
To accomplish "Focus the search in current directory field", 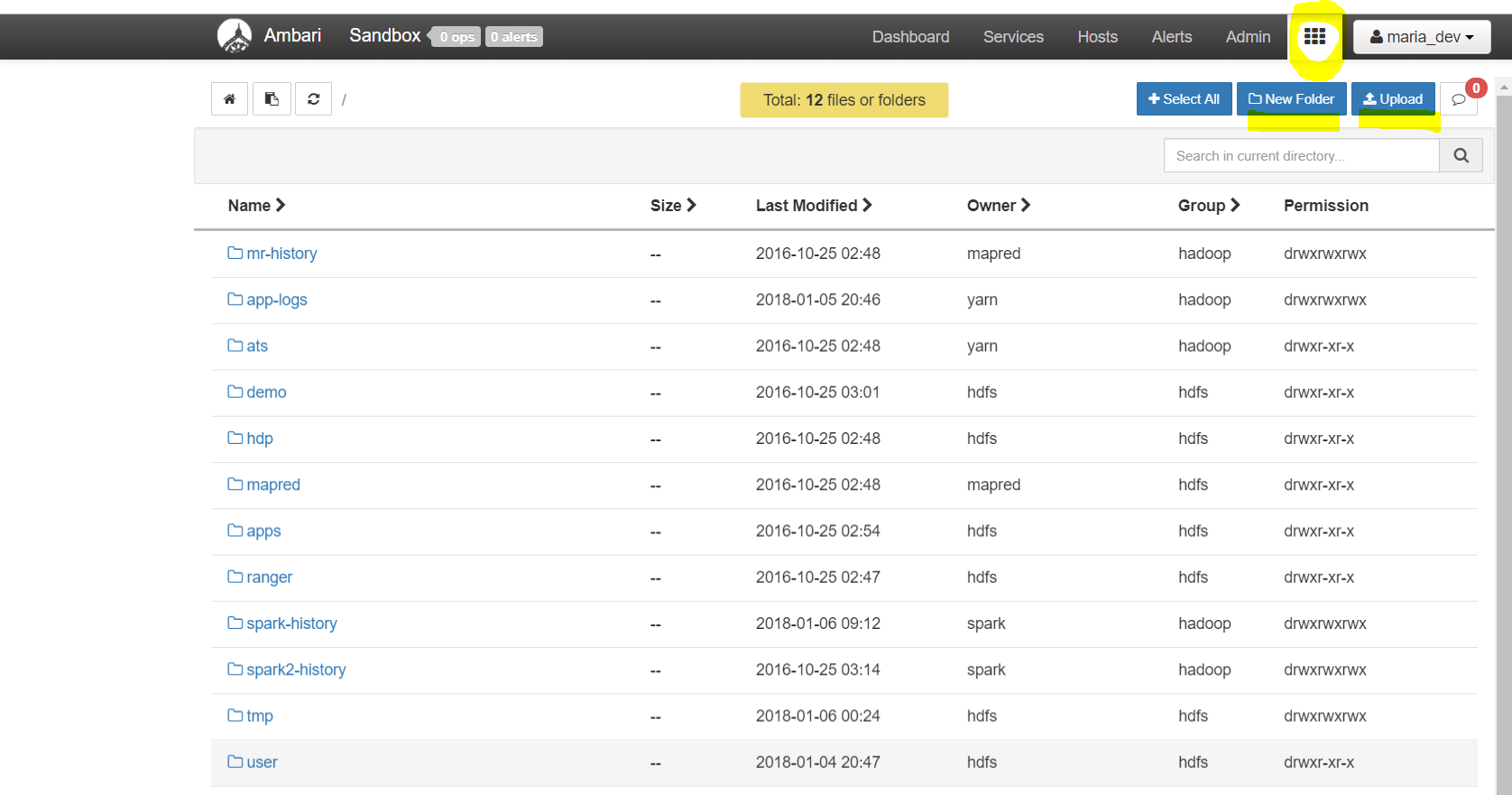I will [x=1302, y=155].
